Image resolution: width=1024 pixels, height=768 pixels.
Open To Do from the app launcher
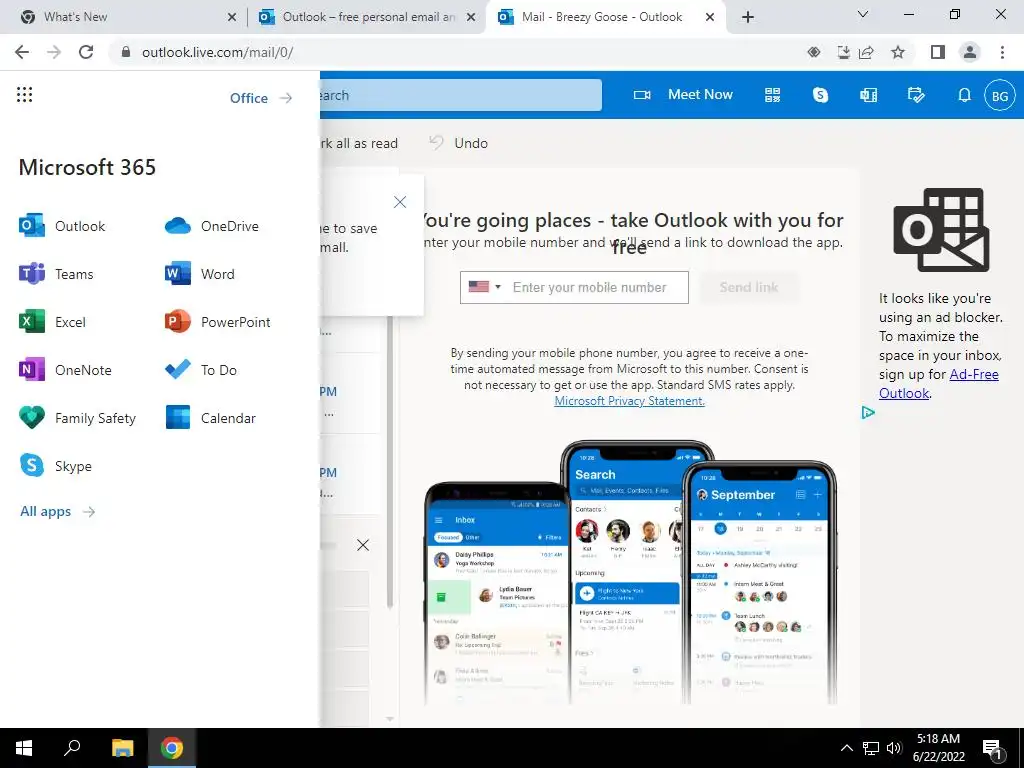pos(201,370)
